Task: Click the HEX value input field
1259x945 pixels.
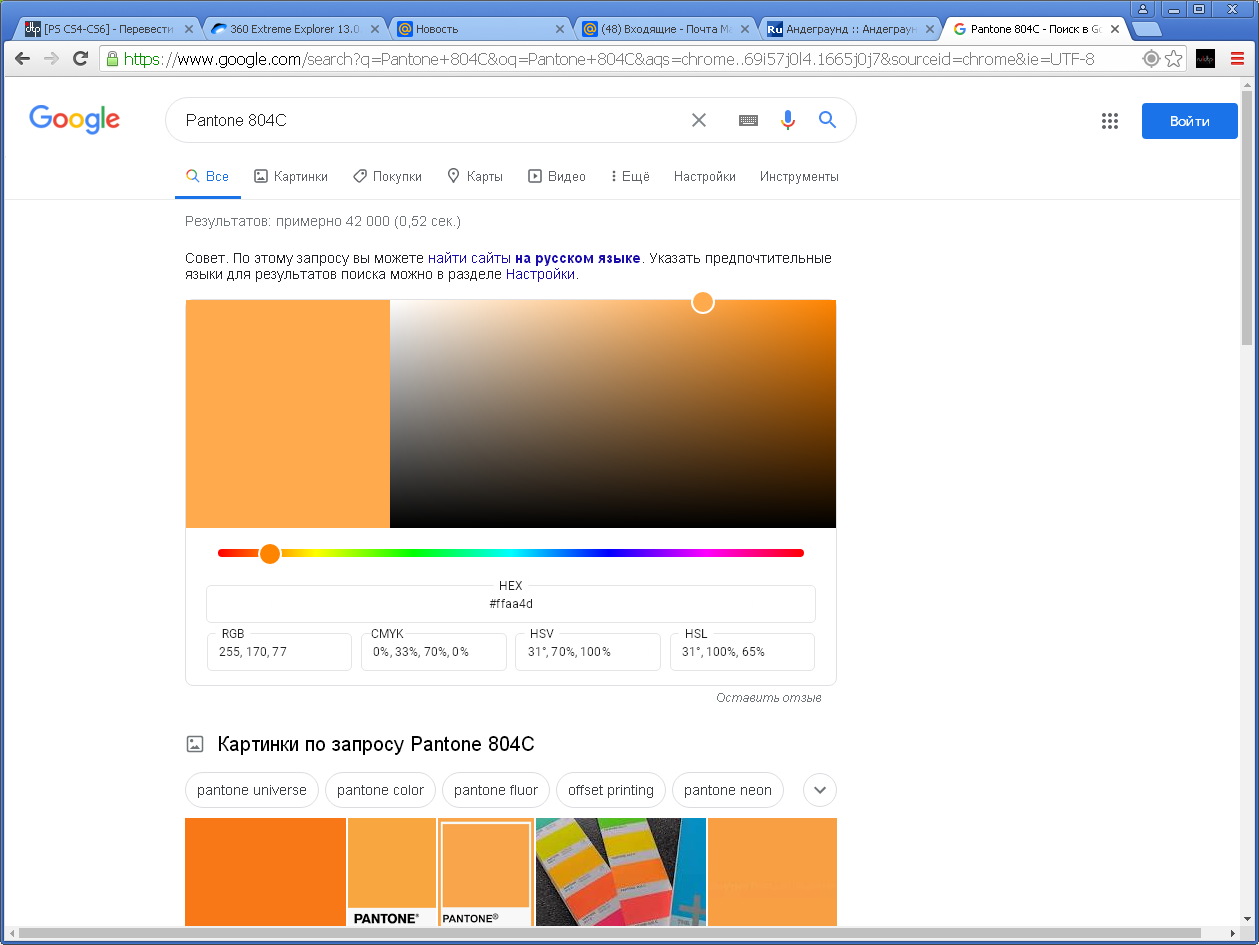Action: (x=510, y=603)
